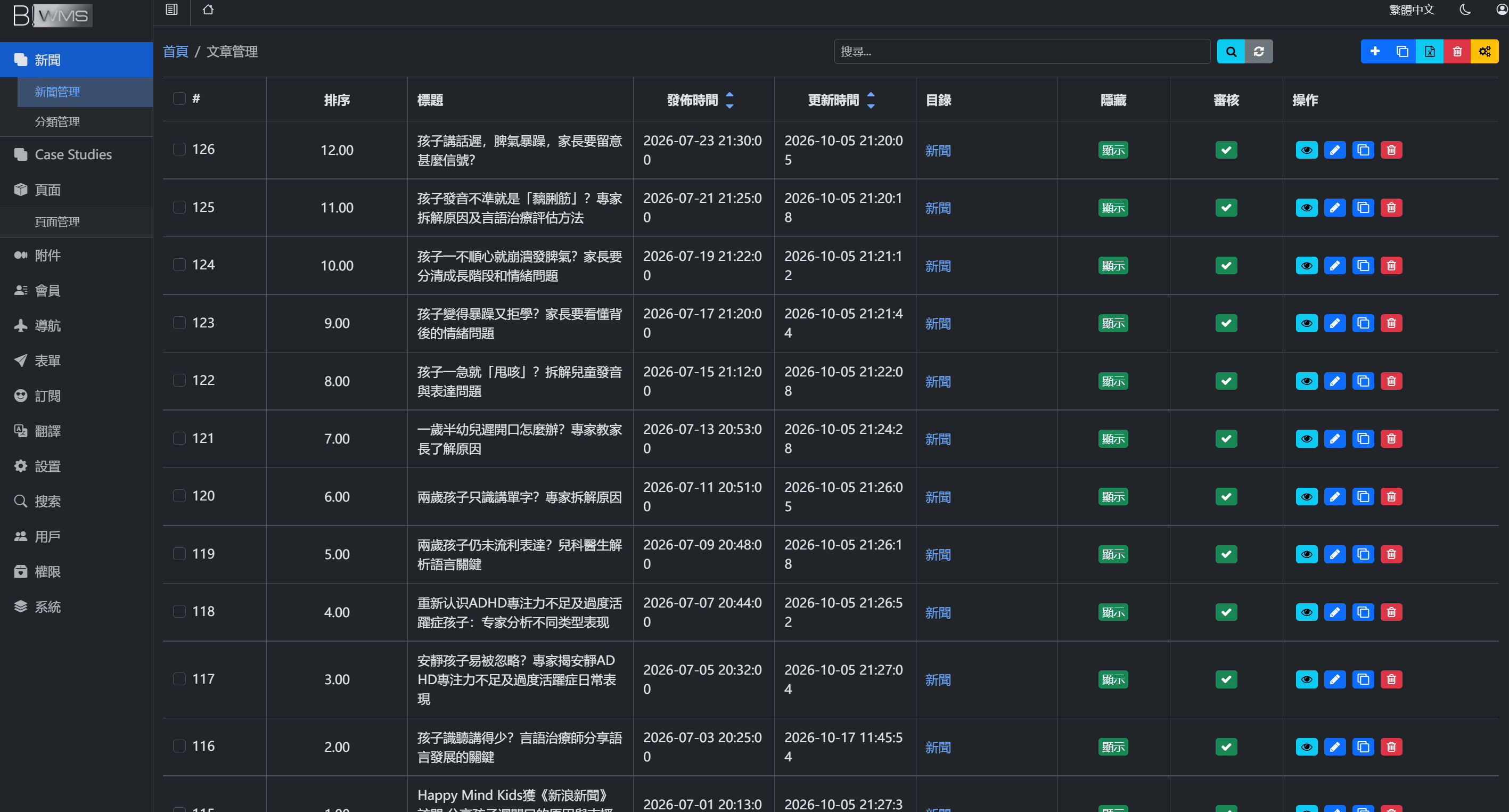The width and height of the screenshot is (1509, 812).
Task: View article 122 with the eye icon
Action: coord(1306,381)
